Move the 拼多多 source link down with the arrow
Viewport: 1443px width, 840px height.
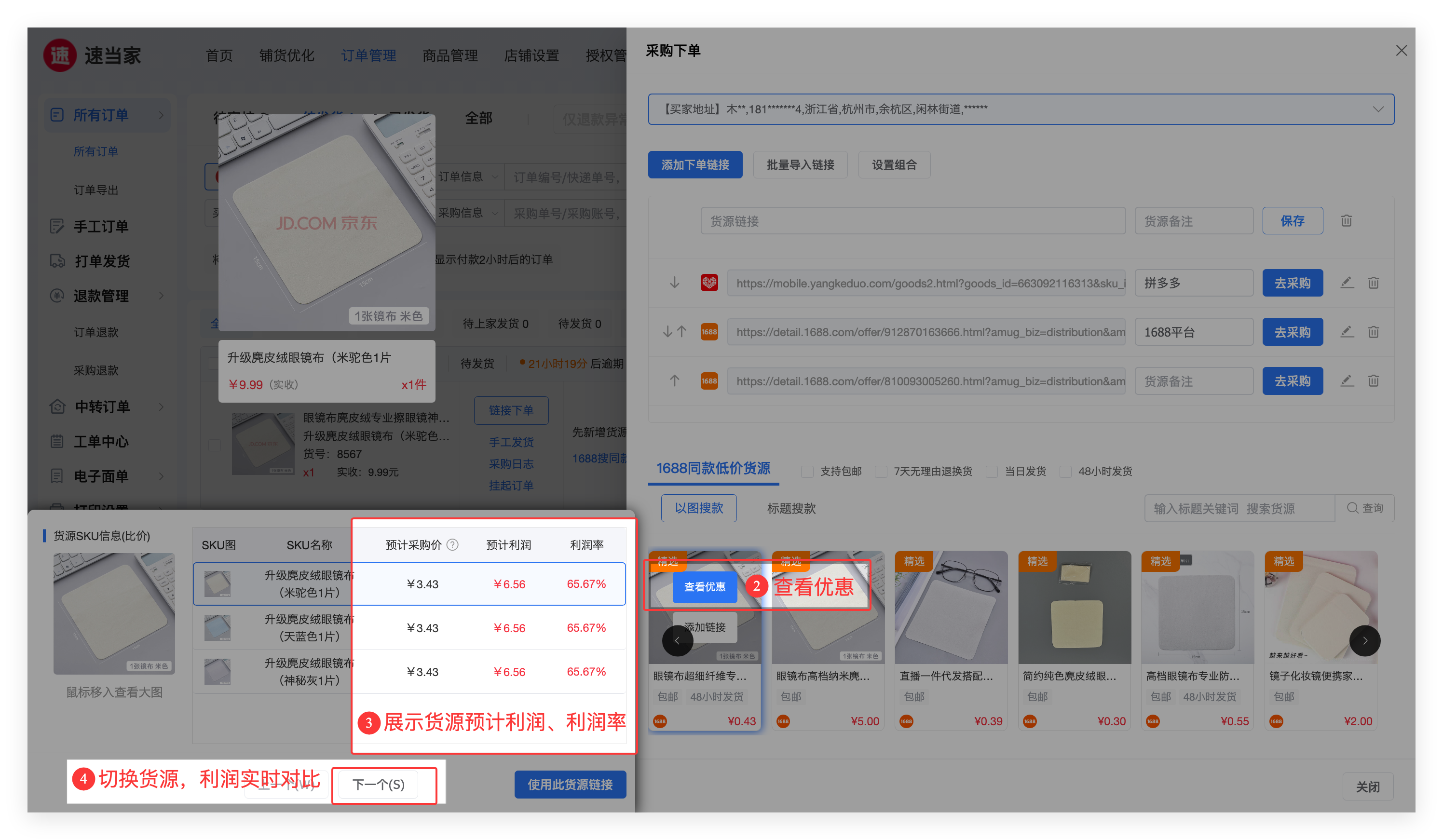(x=675, y=283)
